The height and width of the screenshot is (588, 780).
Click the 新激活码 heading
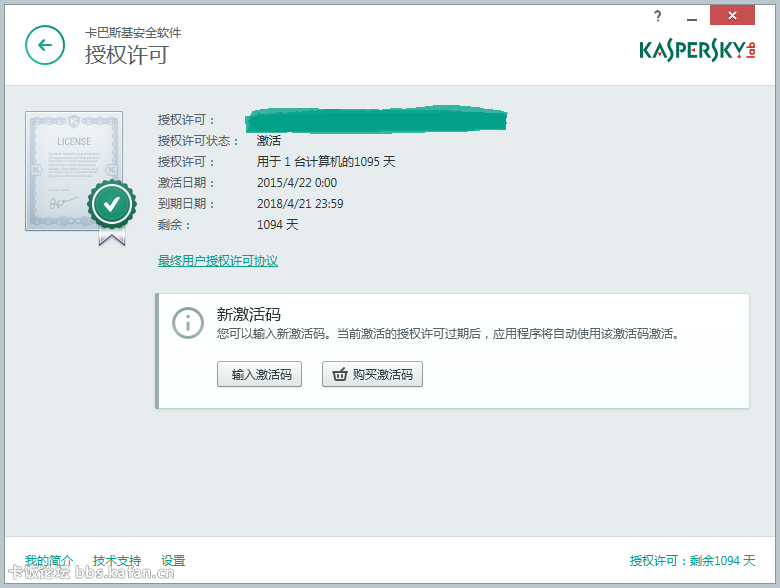point(248,314)
